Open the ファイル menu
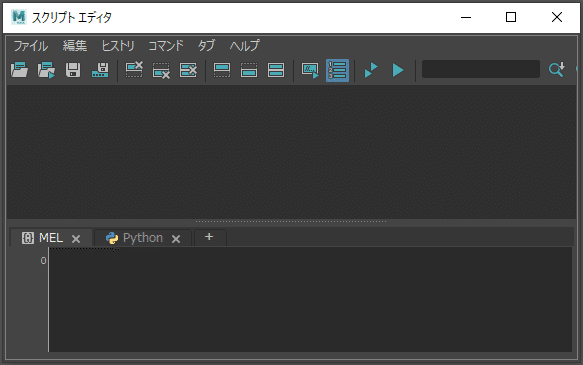Image resolution: width=583 pixels, height=365 pixels. 31,46
